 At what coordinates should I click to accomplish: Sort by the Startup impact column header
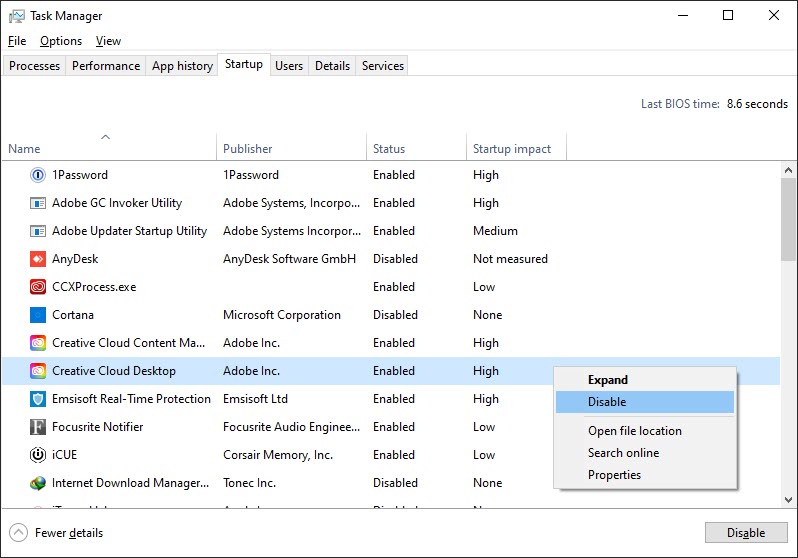pos(516,147)
